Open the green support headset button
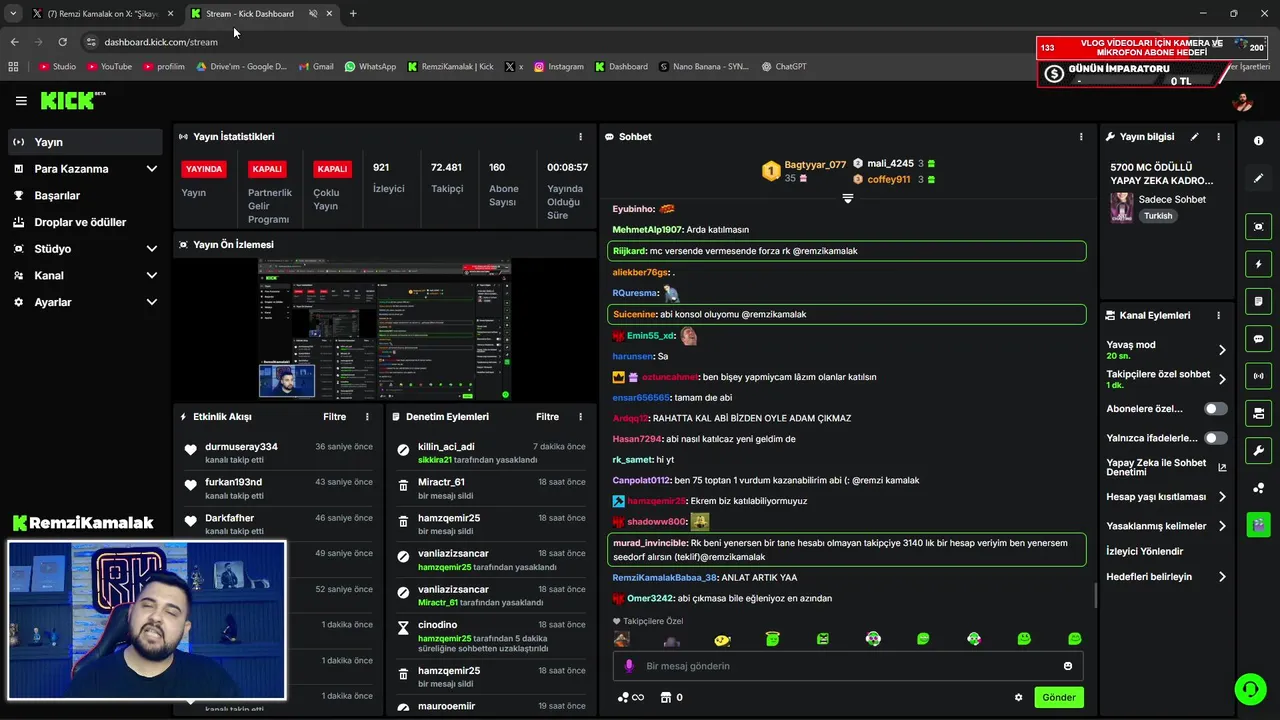The height and width of the screenshot is (720, 1280). pos(1249,688)
